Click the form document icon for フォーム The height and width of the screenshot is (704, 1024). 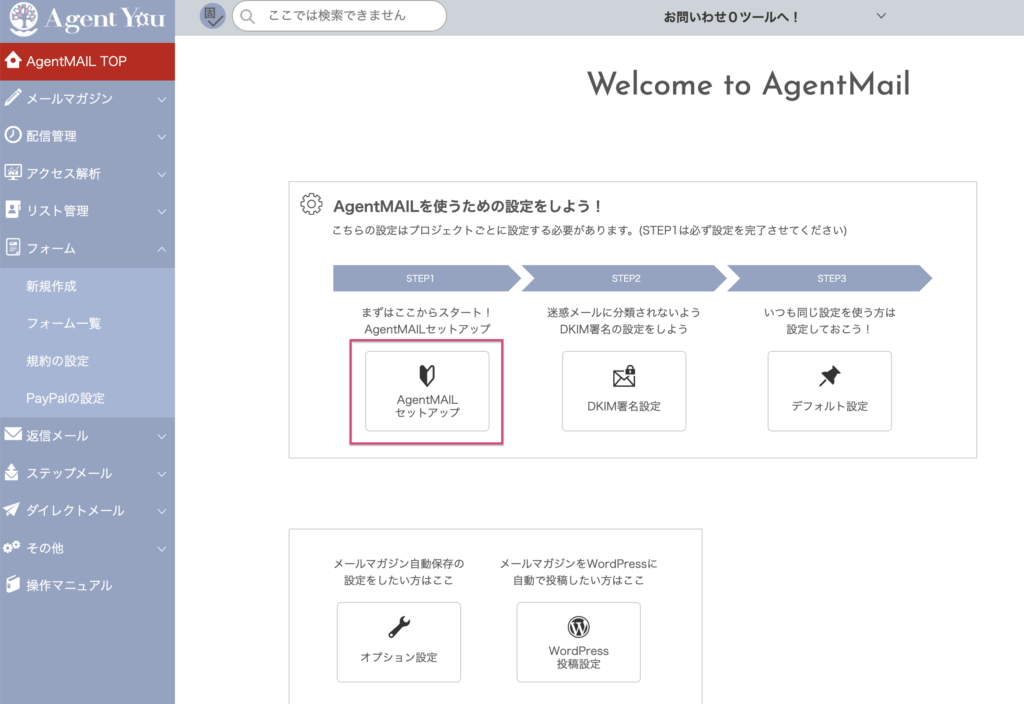tap(12, 248)
